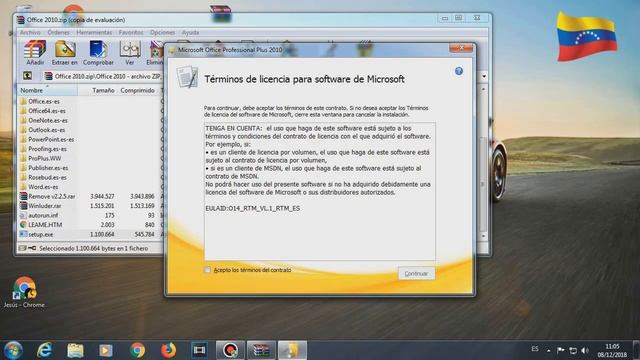Launch Firefox from the taskbar
This screenshot has height=360, width=640.
point(168,350)
